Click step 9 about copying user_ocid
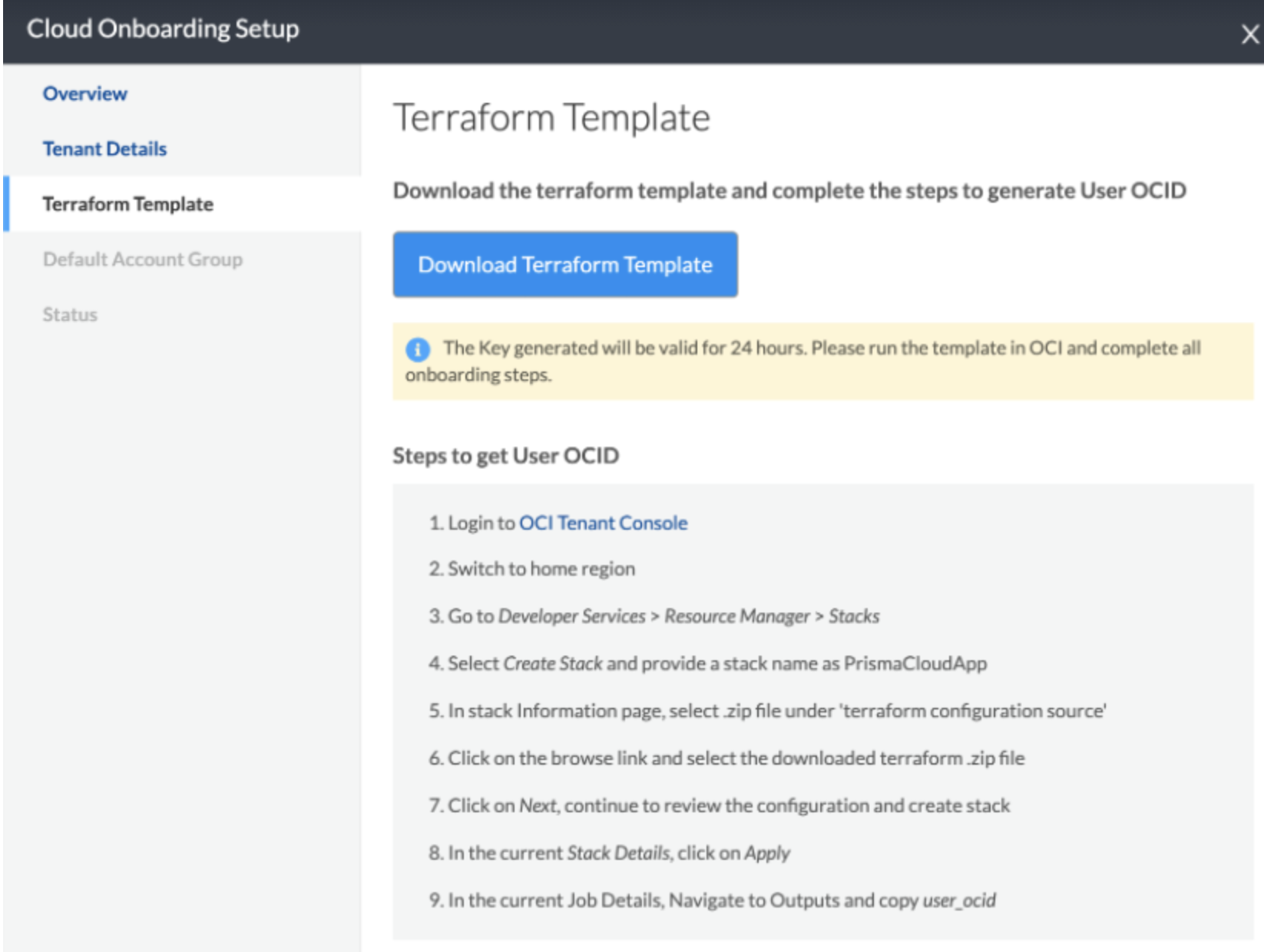Screen dimensions: 1264x952 [712, 901]
